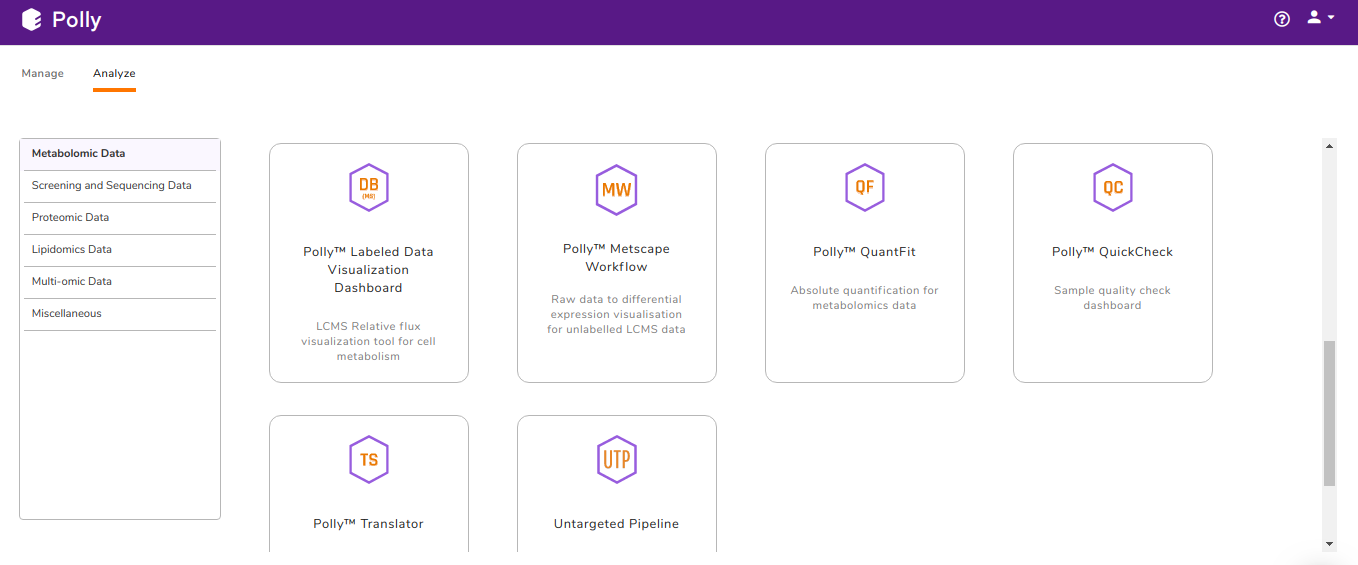Screen dimensions: 1358x565
Task: Click the QF QuantFit hexagon icon
Action: click(865, 188)
